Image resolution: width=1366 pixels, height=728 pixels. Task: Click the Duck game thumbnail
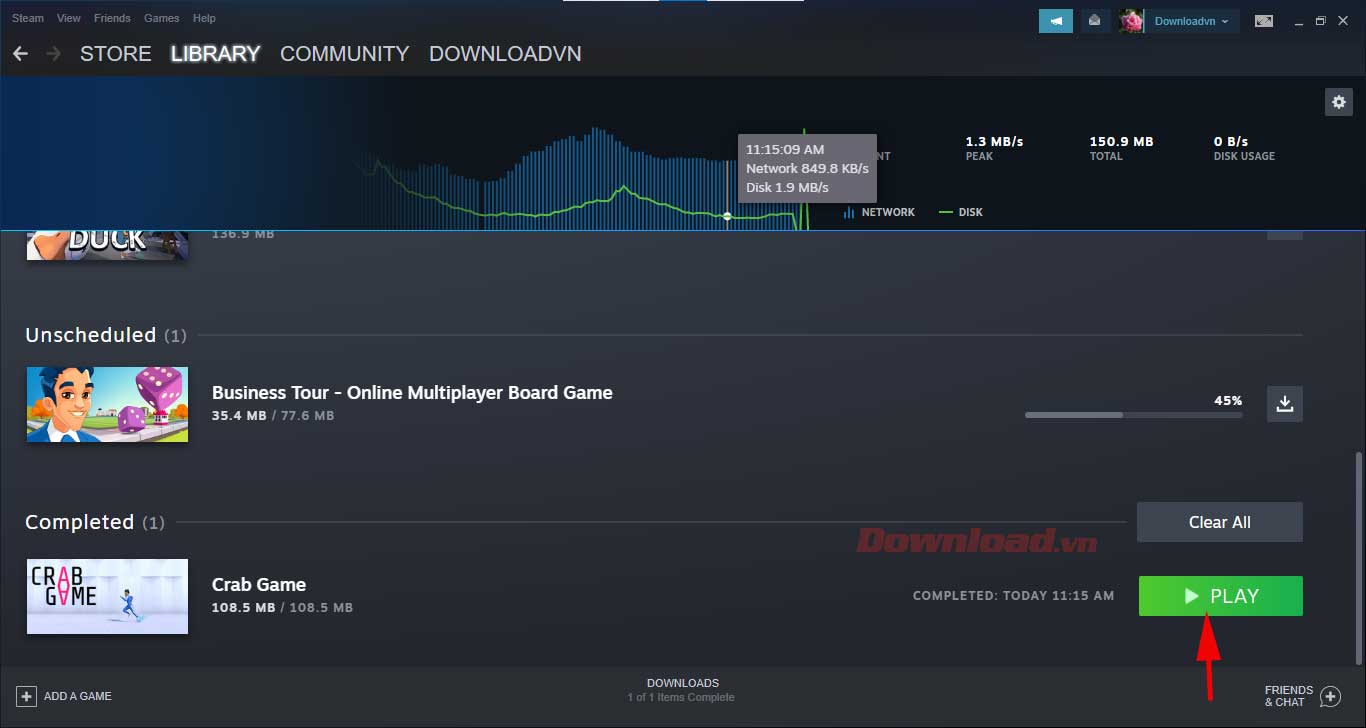(107, 244)
